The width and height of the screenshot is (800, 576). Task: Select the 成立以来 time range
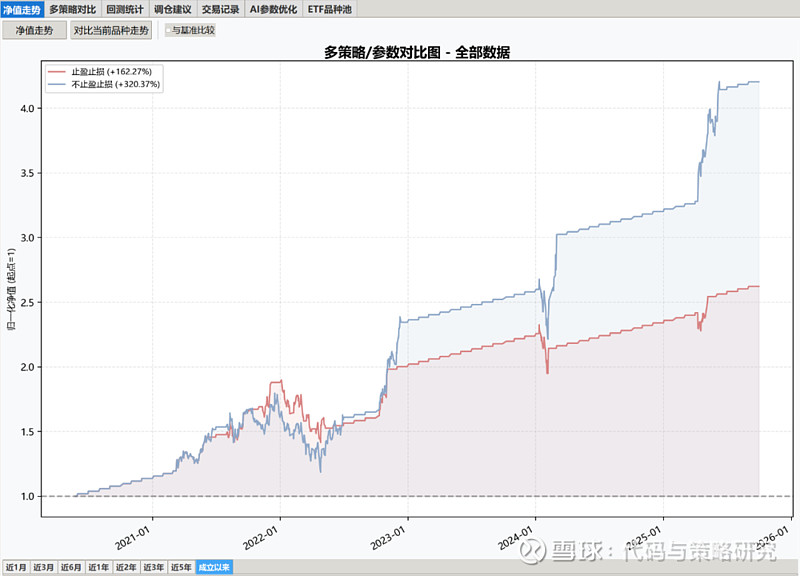(214, 567)
